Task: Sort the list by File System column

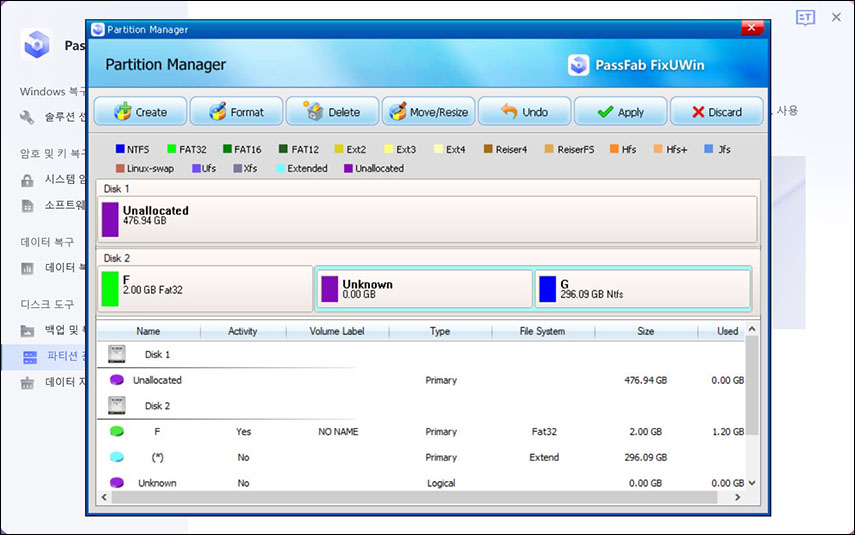Action: [x=542, y=331]
